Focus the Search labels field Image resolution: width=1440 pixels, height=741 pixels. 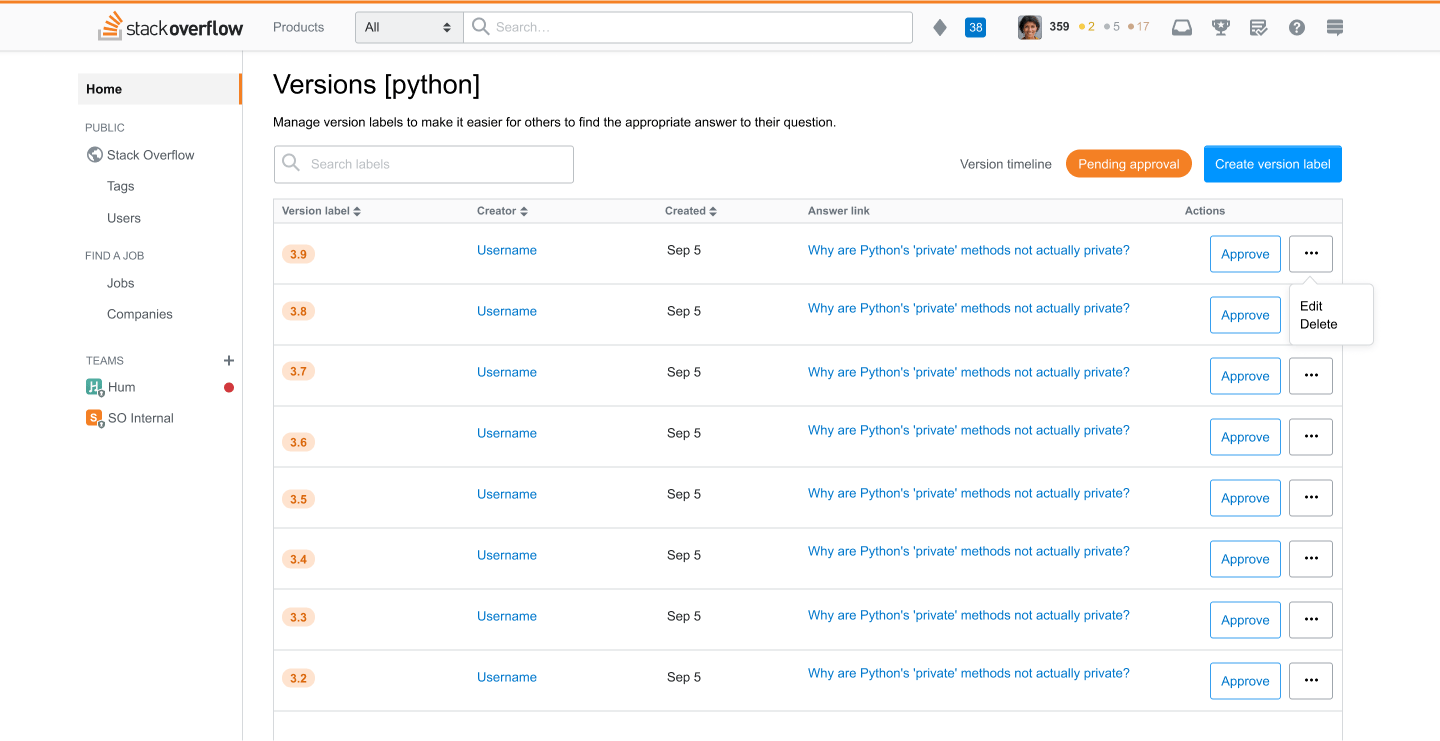(424, 164)
